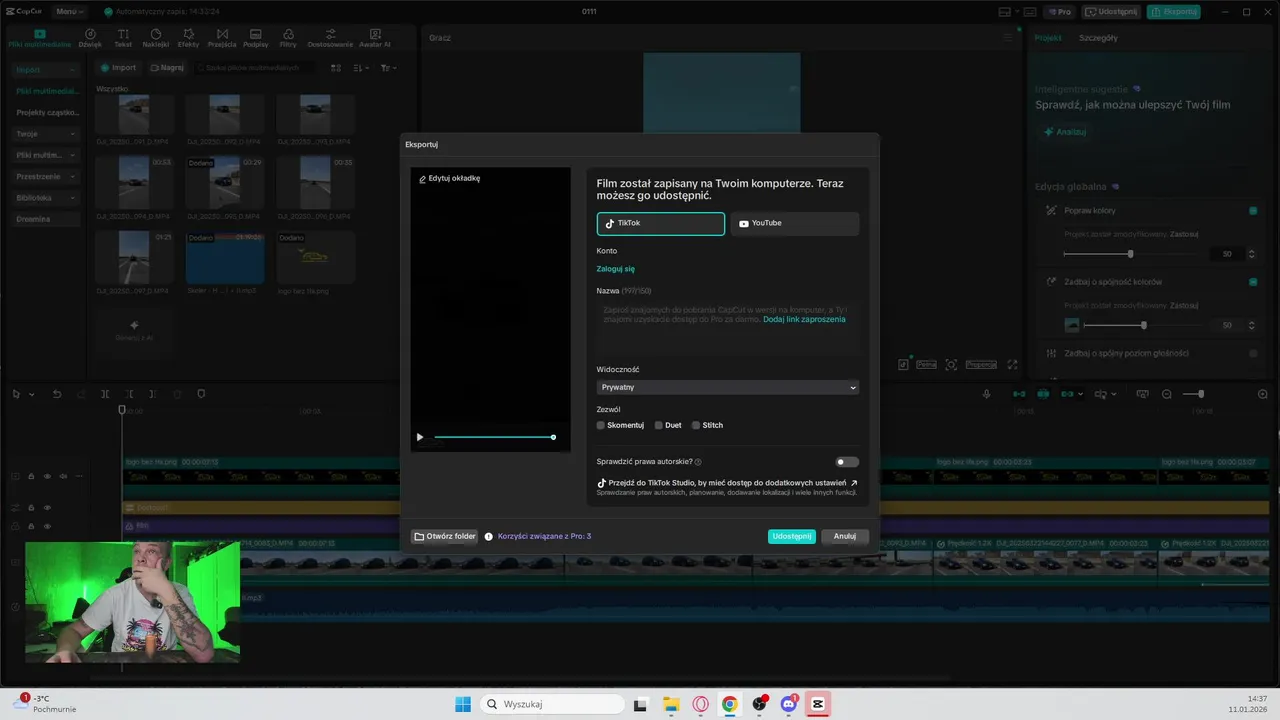Click Dodaj link zaproszenia link

click(x=804, y=319)
